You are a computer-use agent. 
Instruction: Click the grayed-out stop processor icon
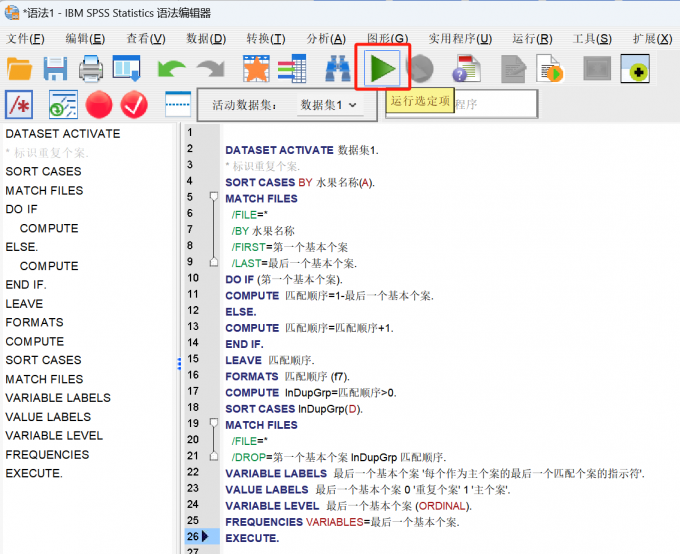pos(421,69)
